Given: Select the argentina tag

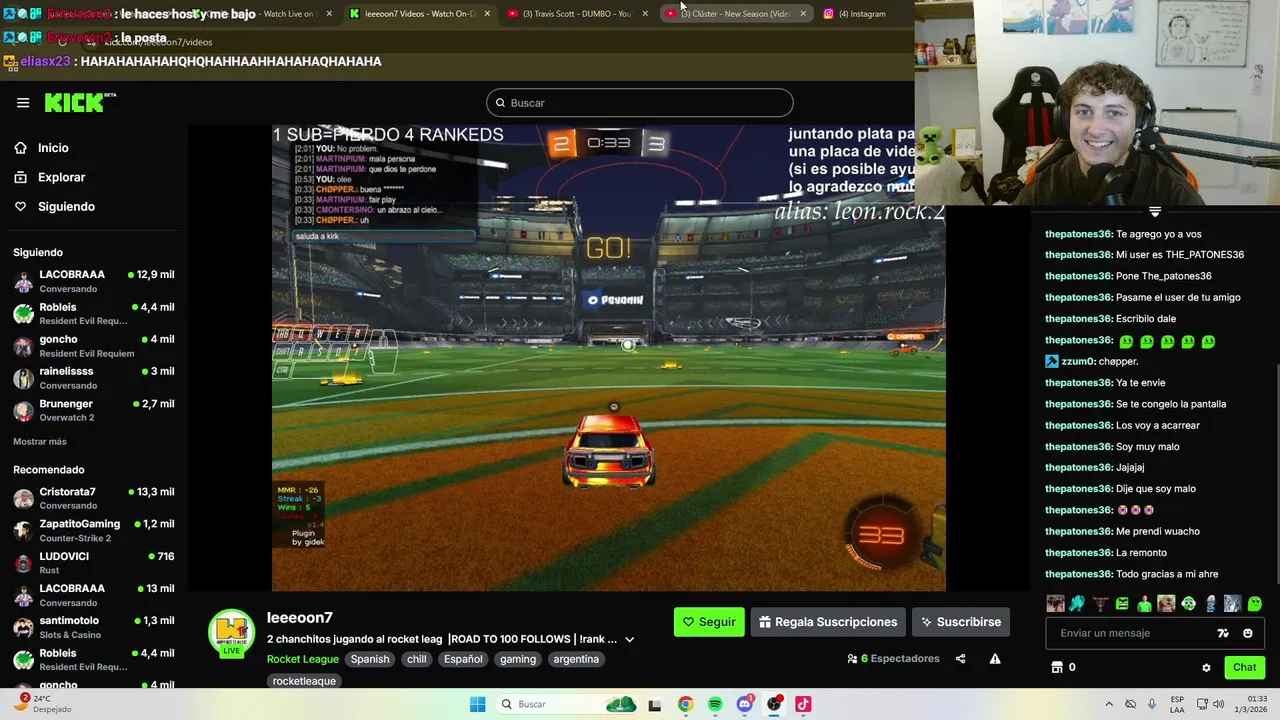Looking at the screenshot, I should point(576,659).
